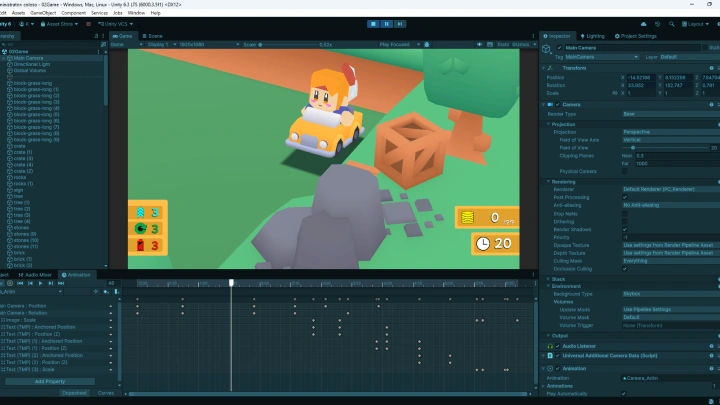
Task: Open the Package Manager icon beside the cloud
Action: (x=658, y=24)
